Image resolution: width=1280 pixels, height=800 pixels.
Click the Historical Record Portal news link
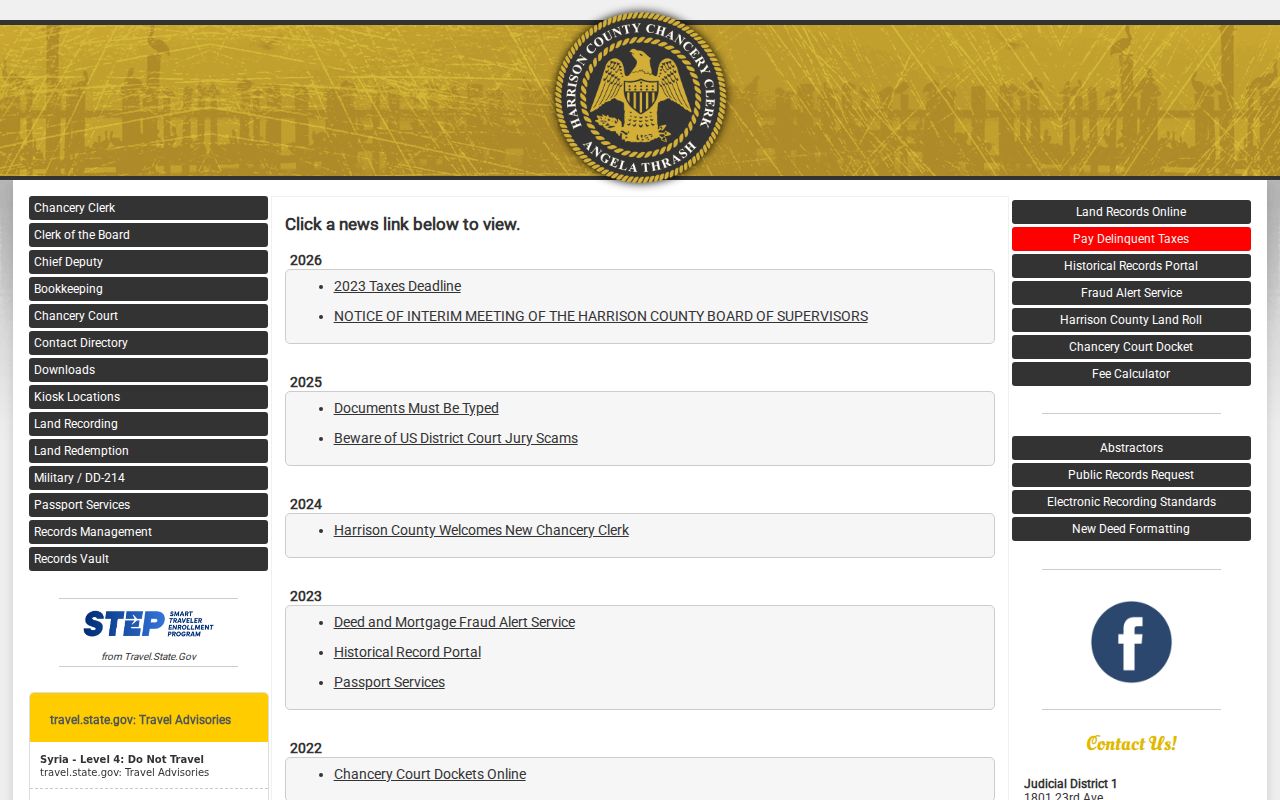click(407, 652)
